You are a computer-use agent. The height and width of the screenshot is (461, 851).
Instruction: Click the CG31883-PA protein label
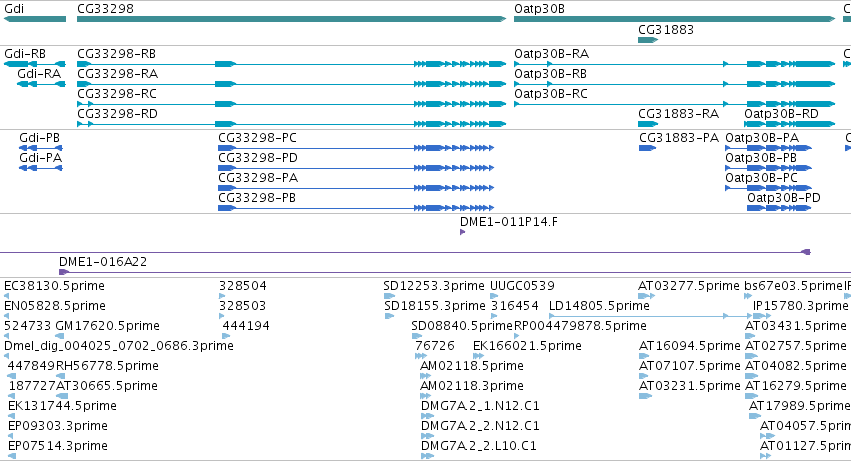(x=679, y=138)
